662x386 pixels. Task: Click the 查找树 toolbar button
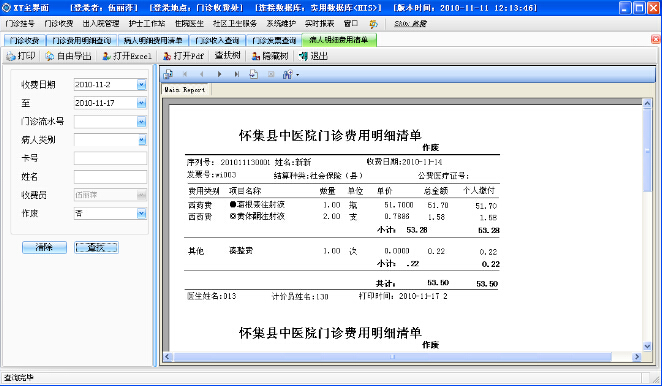[227, 55]
